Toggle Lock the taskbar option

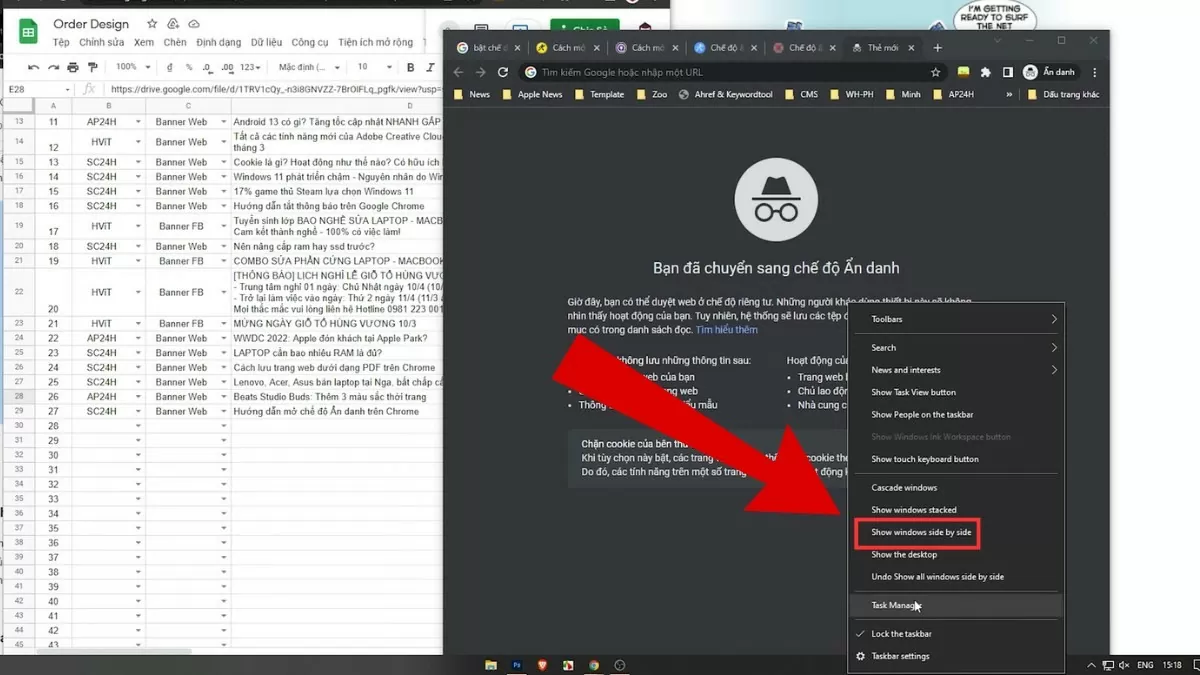pyautogui.click(x=901, y=634)
